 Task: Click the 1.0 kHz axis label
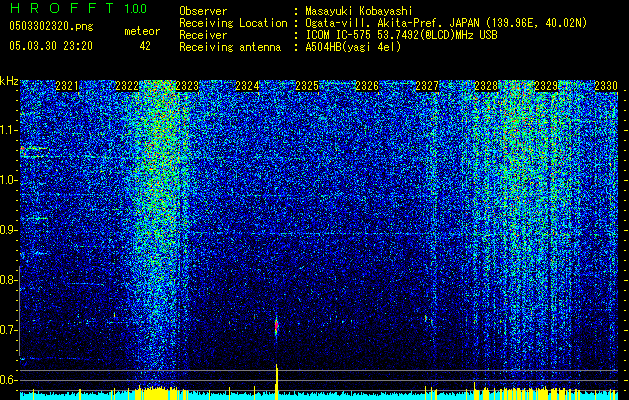click(x=8, y=180)
